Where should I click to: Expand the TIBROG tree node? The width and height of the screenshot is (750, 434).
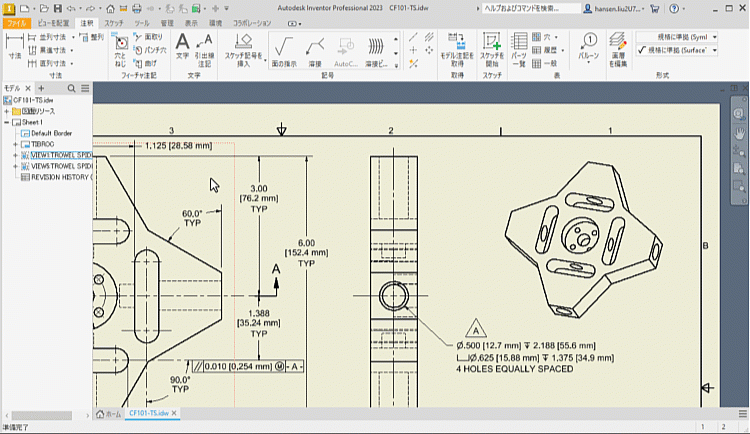pyautogui.click(x=15, y=144)
